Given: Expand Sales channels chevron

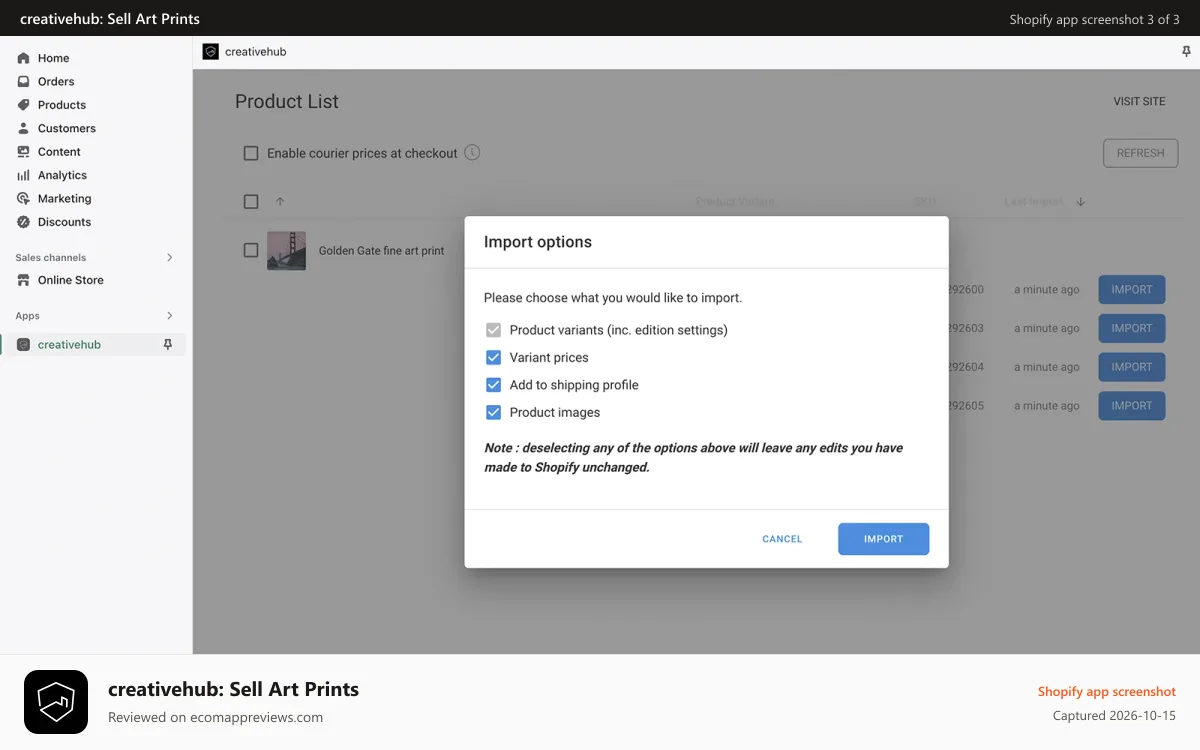Looking at the screenshot, I should pyautogui.click(x=169, y=258).
